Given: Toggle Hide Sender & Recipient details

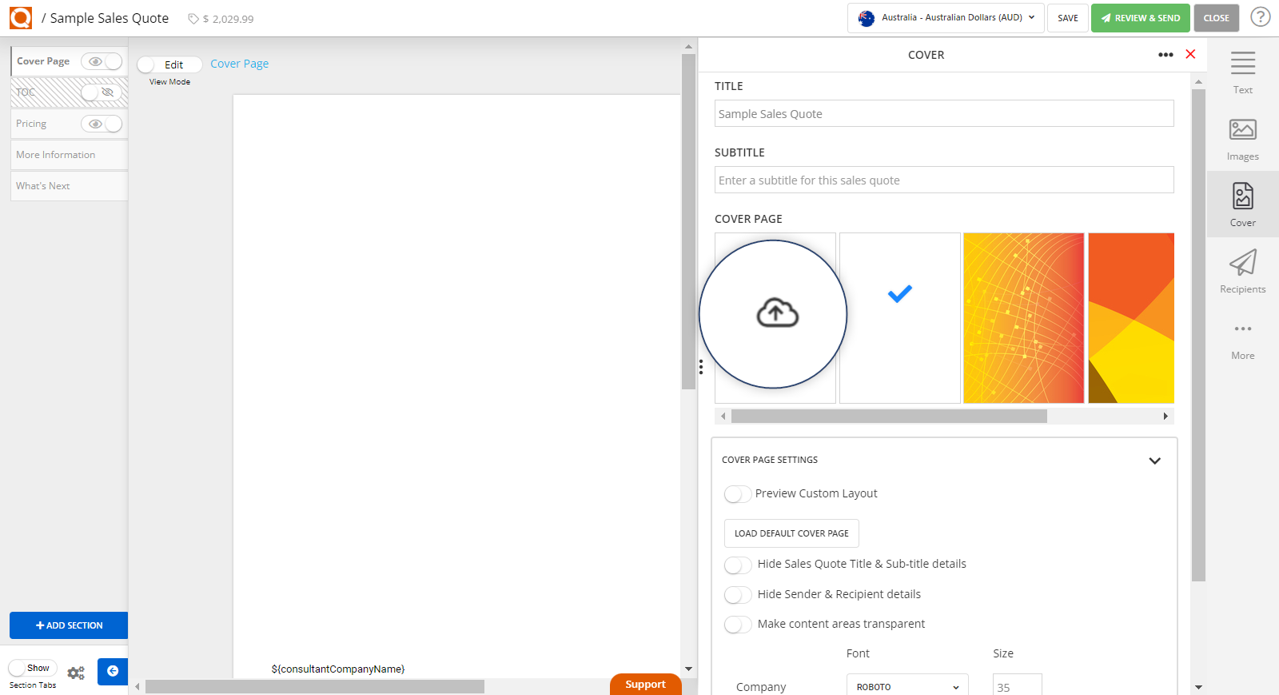Looking at the screenshot, I should click(x=737, y=594).
